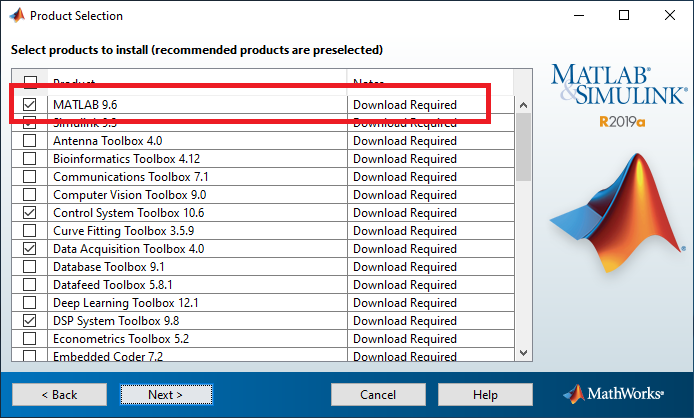Image resolution: width=694 pixels, height=418 pixels.
Task: Uncheck the MATLAB 9.6 checkbox
Action: 30,104
